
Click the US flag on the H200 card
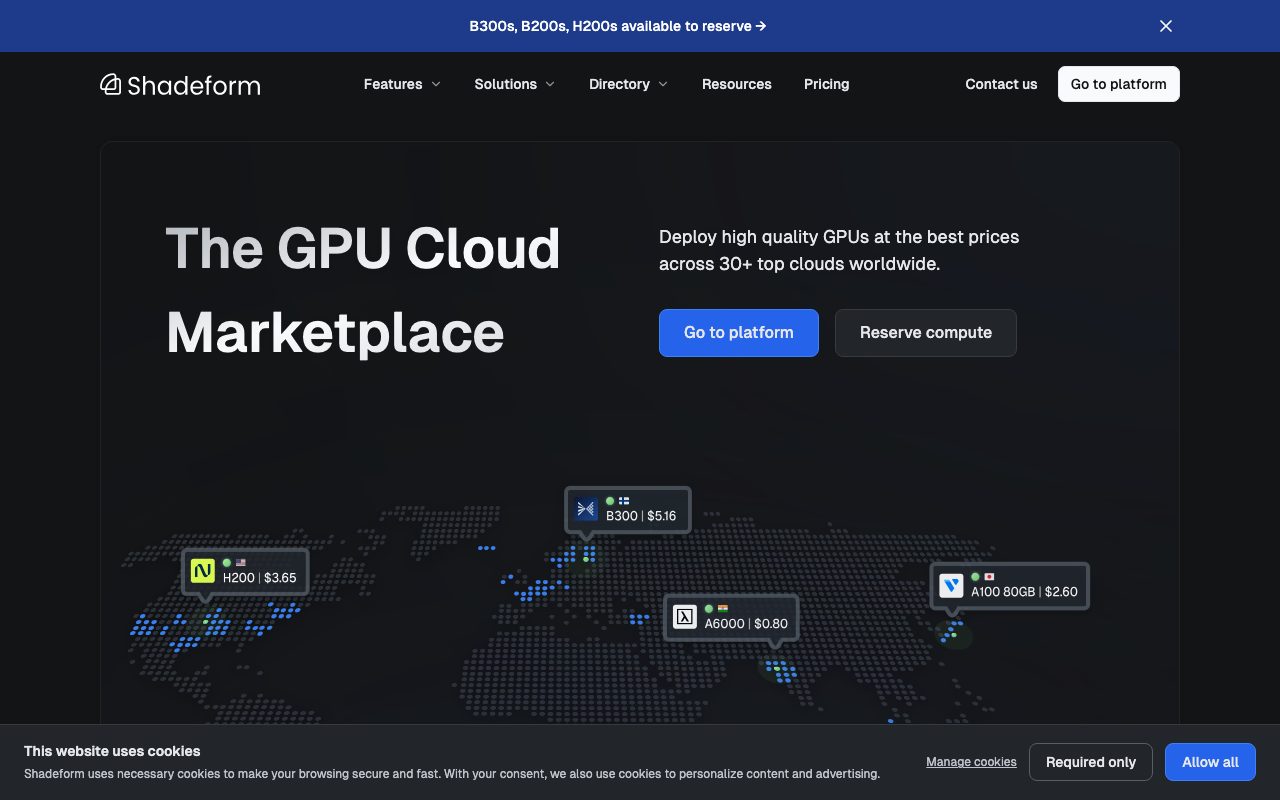pyautogui.click(x=241, y=563)
